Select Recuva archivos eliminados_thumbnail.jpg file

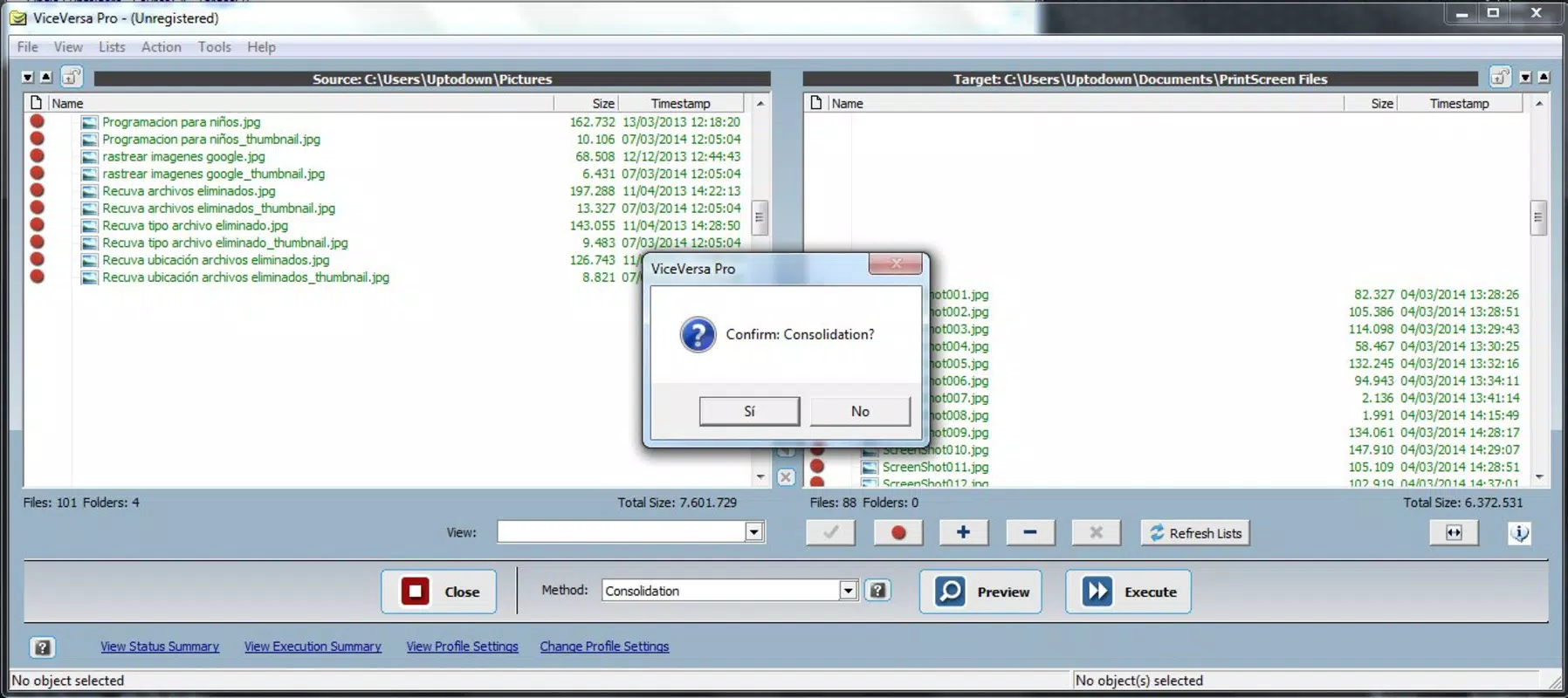pos(218,209)
